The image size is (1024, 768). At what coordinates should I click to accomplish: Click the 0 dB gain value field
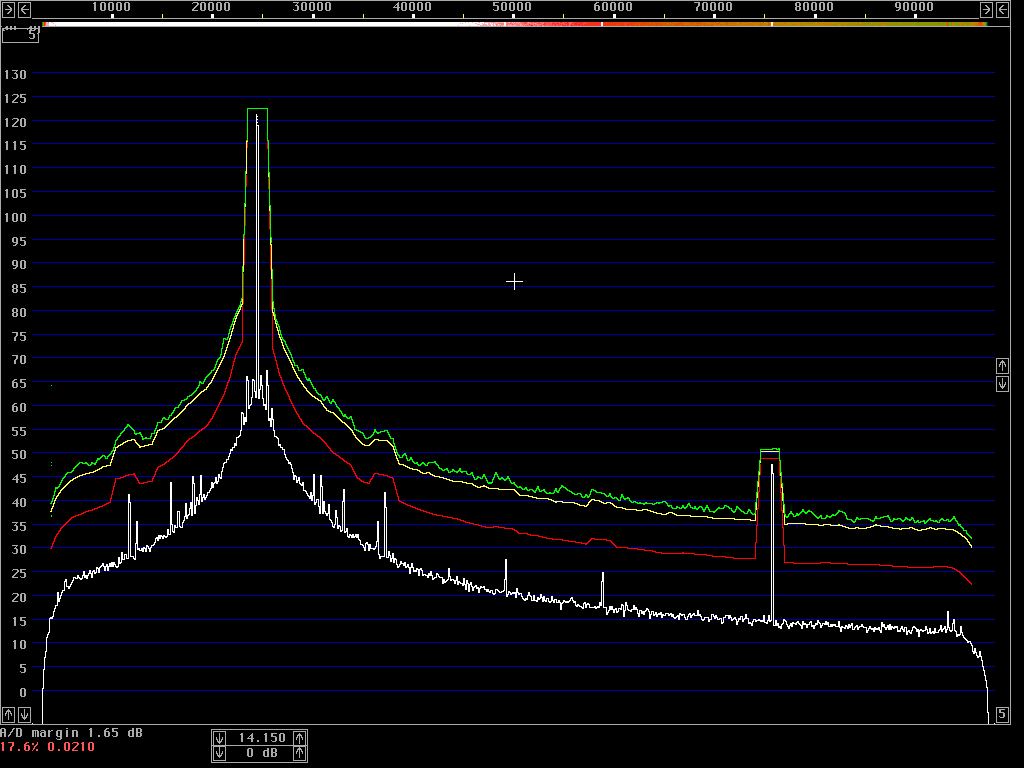coord(261,753)
